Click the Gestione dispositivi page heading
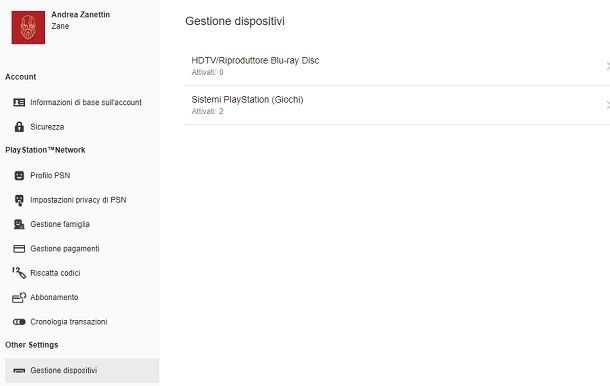 (235, 21)
